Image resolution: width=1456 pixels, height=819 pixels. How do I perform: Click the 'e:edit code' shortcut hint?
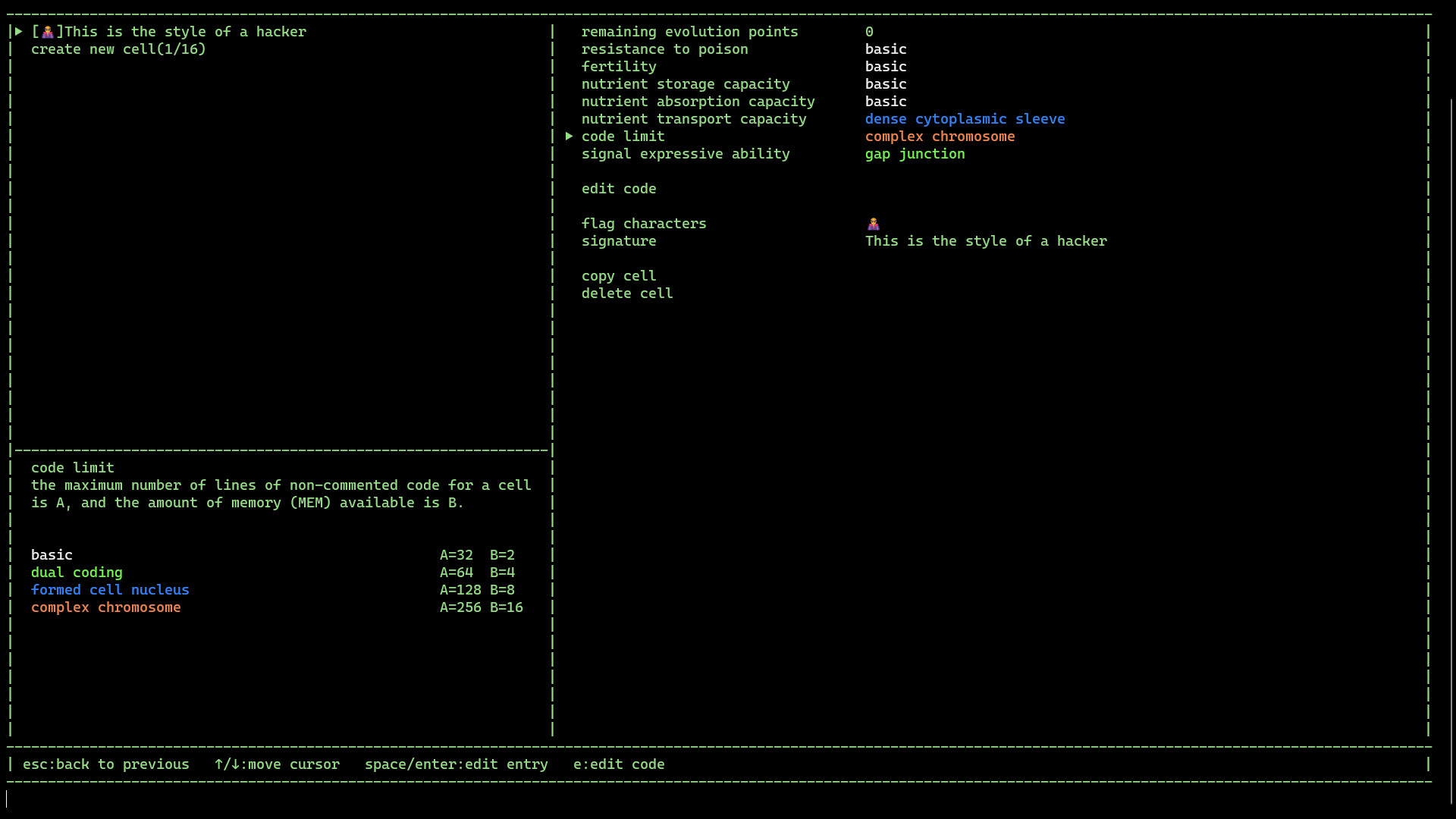tap(618, 764)
